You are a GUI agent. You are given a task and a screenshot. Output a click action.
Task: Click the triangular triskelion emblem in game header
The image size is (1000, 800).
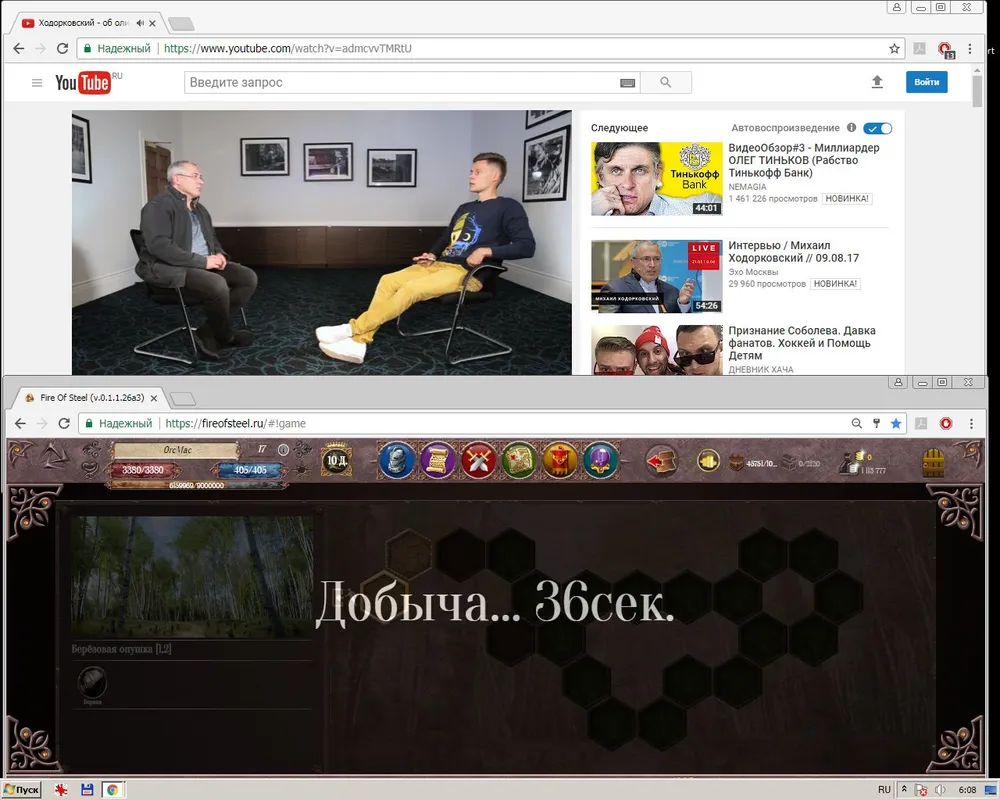(53, 457)
